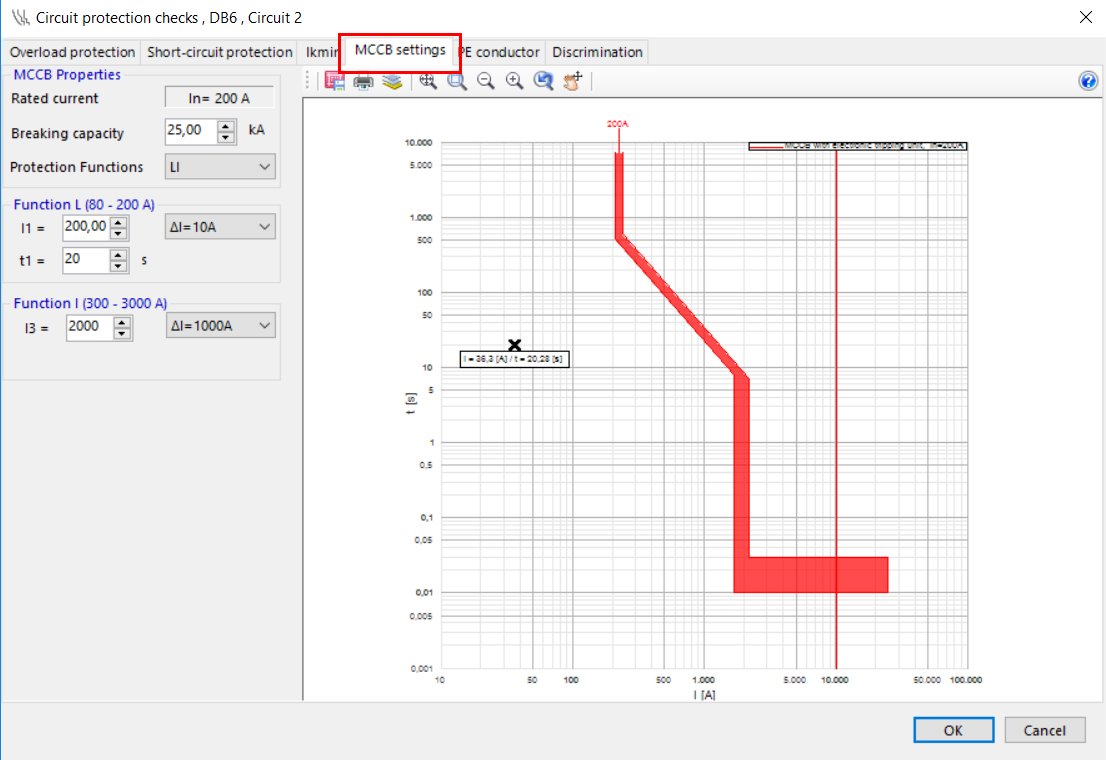The width and height of the screenshot is (1106, 760).
Task: Click the t1 time input field
Action: 84,260
